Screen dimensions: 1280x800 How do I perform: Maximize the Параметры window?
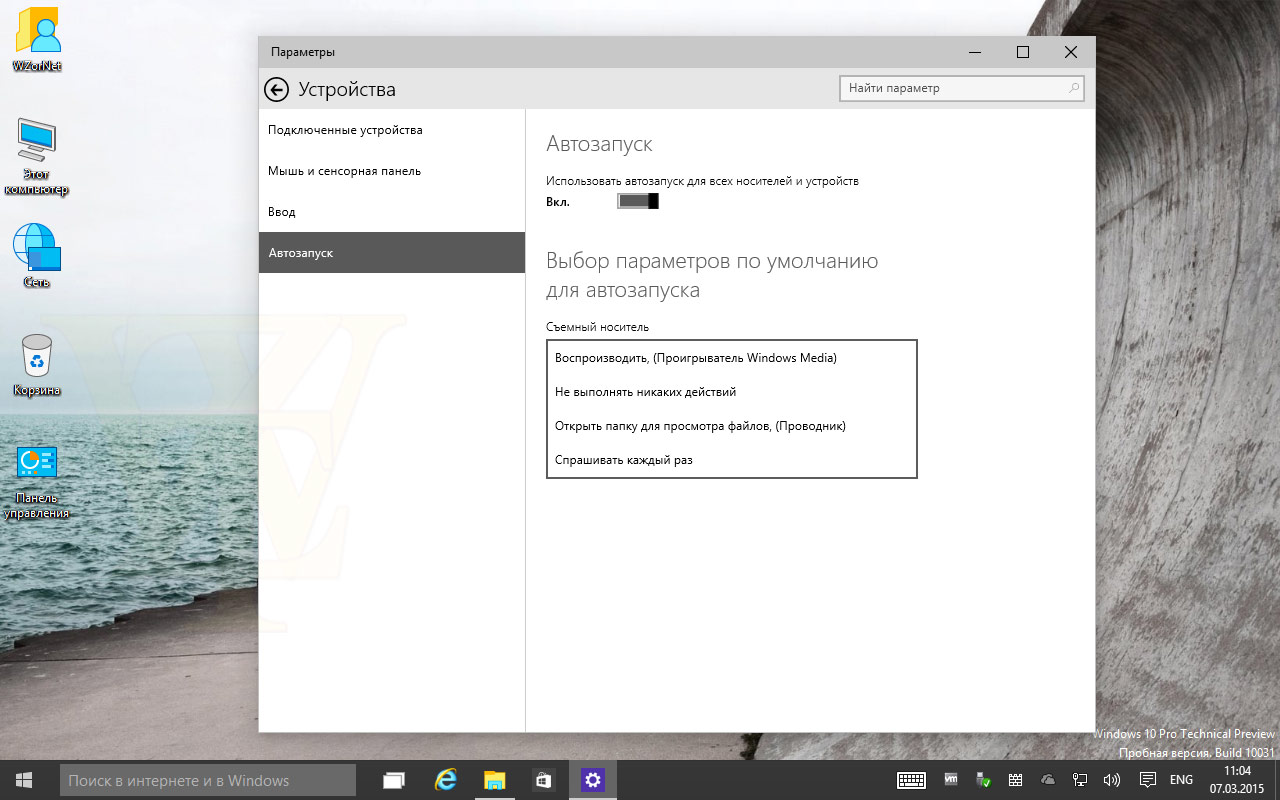[1023, 52]
